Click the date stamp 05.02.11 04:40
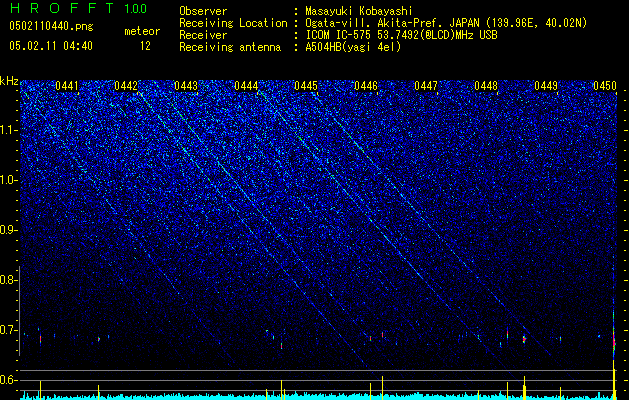Image resolution: width=629 pixels, height=400 pixels. tap(51, 46)
